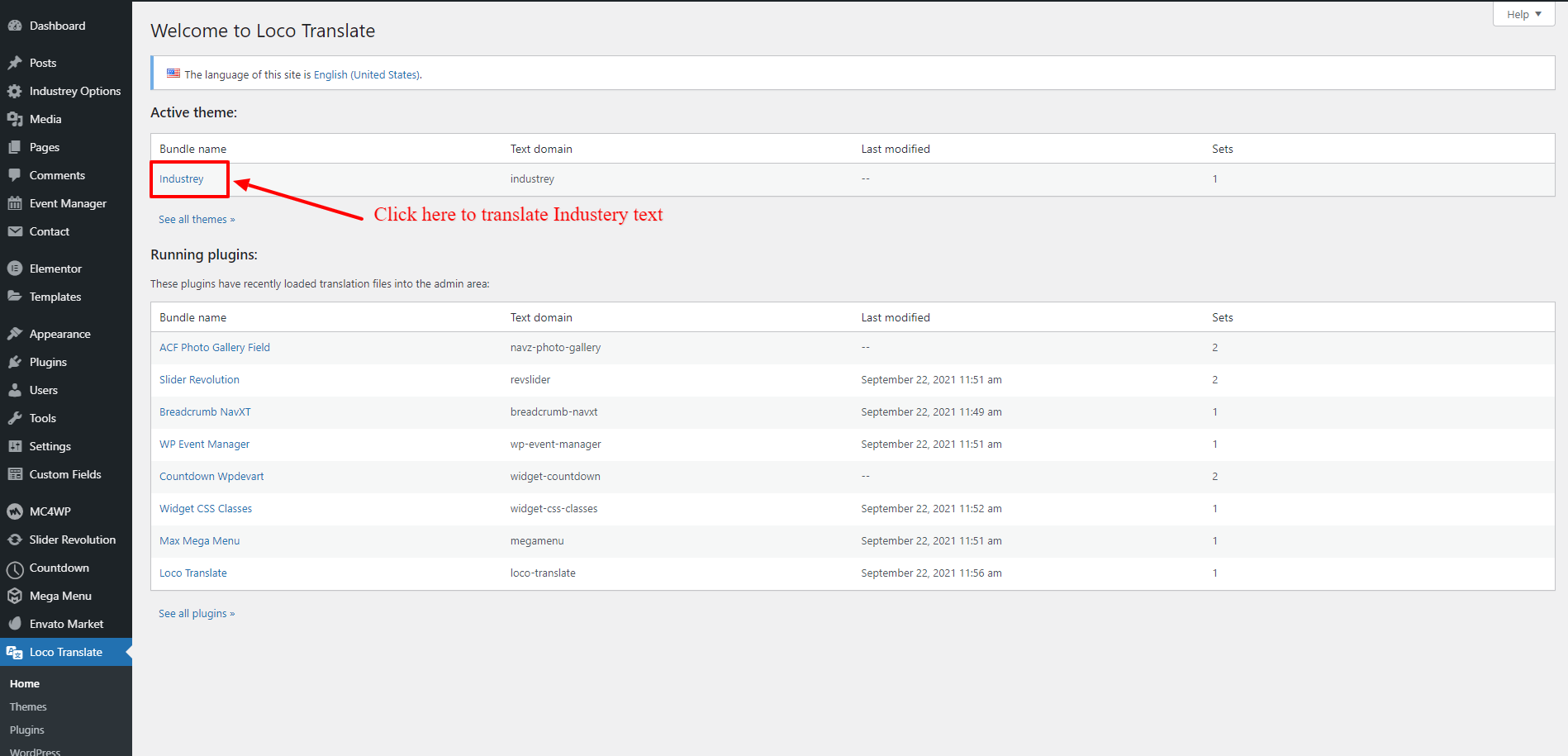Open Appearance menu in sidebar

[59, 334]
